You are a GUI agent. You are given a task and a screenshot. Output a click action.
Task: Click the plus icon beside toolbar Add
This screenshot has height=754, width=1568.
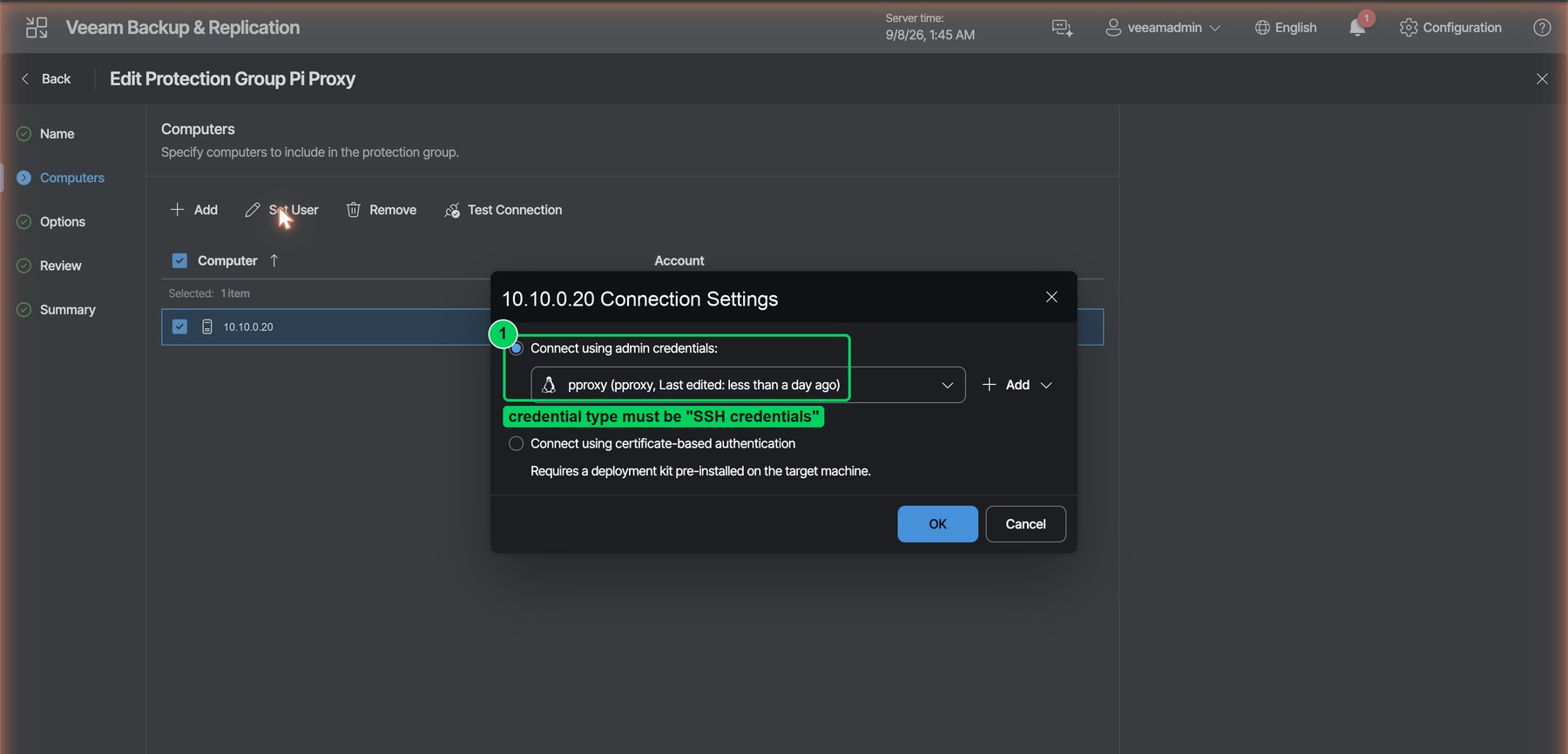pos(177,210)
